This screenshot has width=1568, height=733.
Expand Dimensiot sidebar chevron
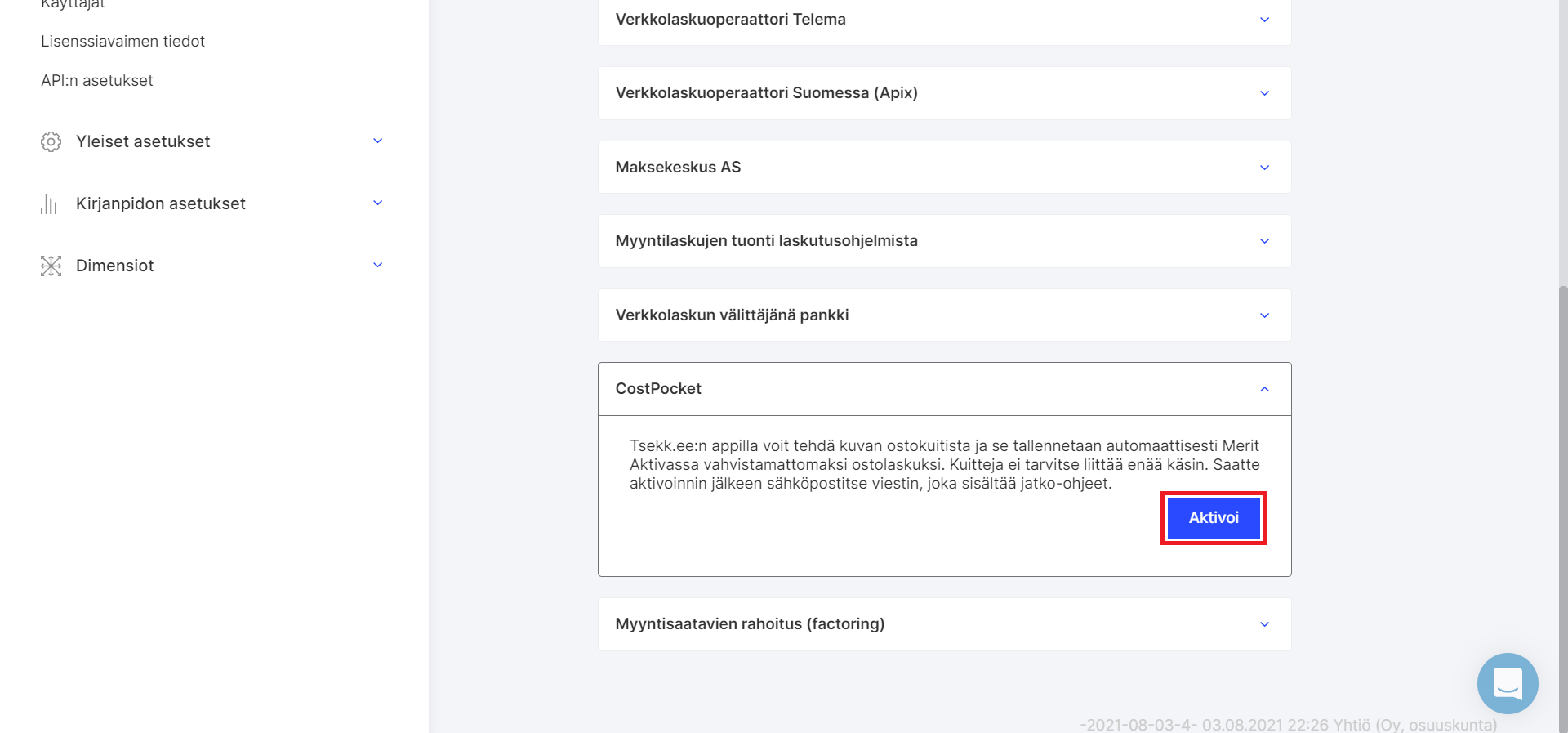click(377, 265)
